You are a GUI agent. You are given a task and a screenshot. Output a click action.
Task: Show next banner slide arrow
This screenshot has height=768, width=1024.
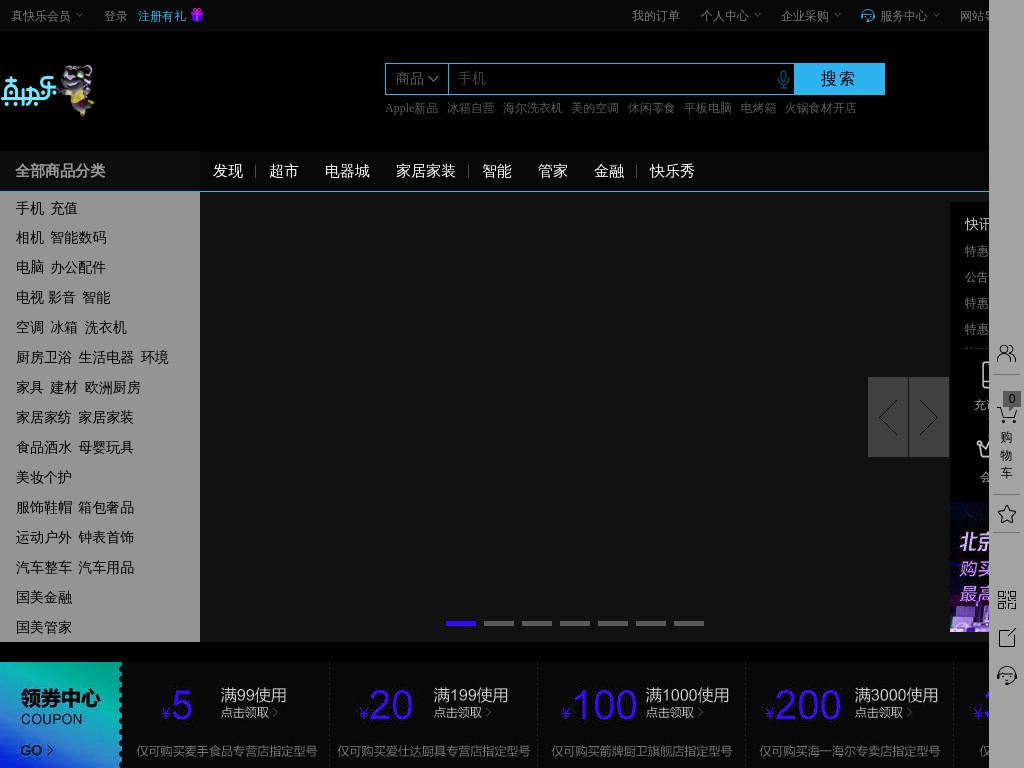929,417
